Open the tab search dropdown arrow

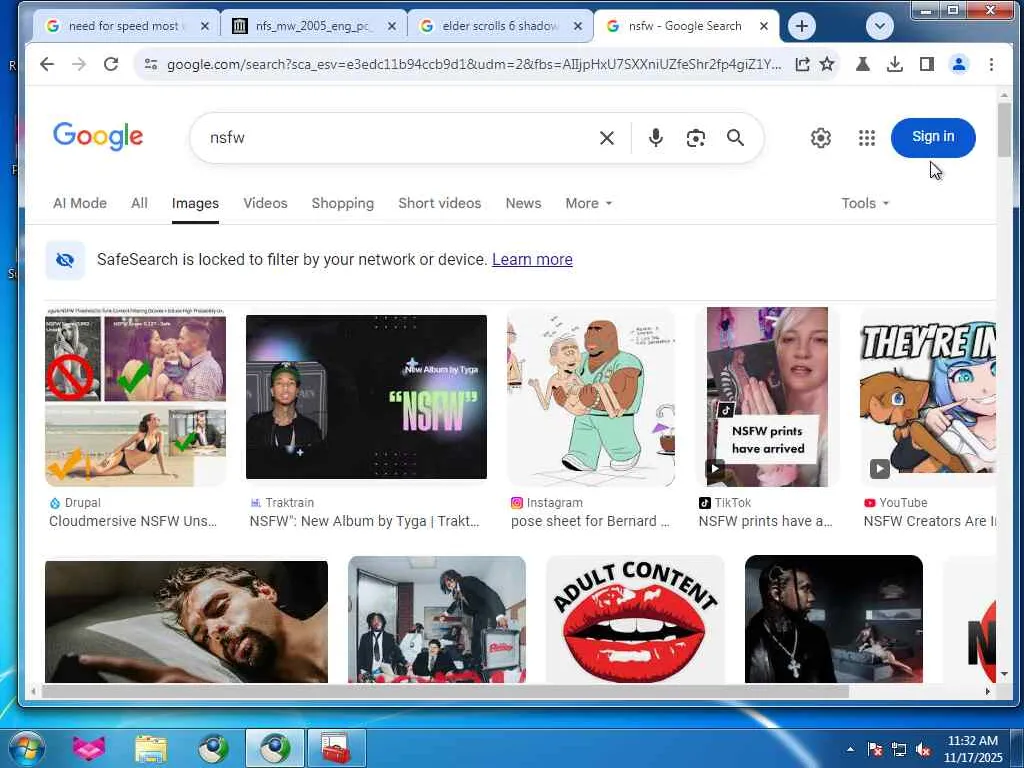[880, 26]
